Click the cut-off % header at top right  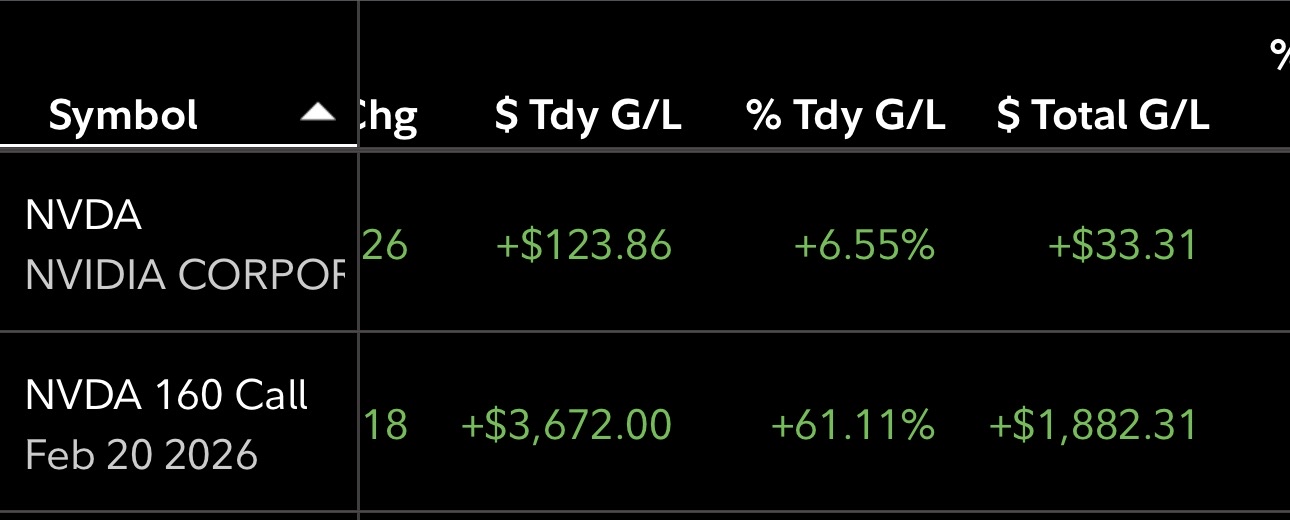pyautogui.click(x=1279, y=55)
